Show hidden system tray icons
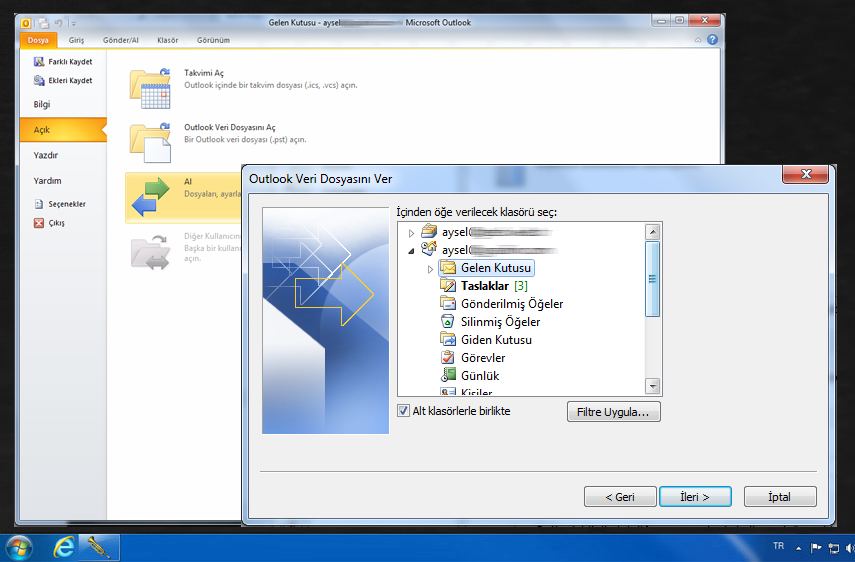The image size is (855, 562). (799, 548)
